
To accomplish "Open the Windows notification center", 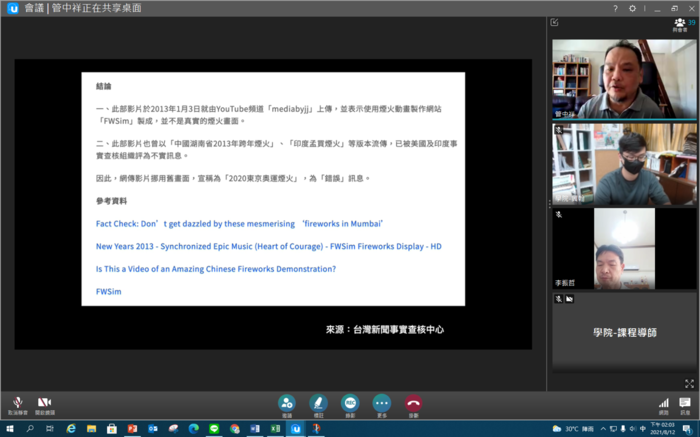I will click(x=687, y=429).
